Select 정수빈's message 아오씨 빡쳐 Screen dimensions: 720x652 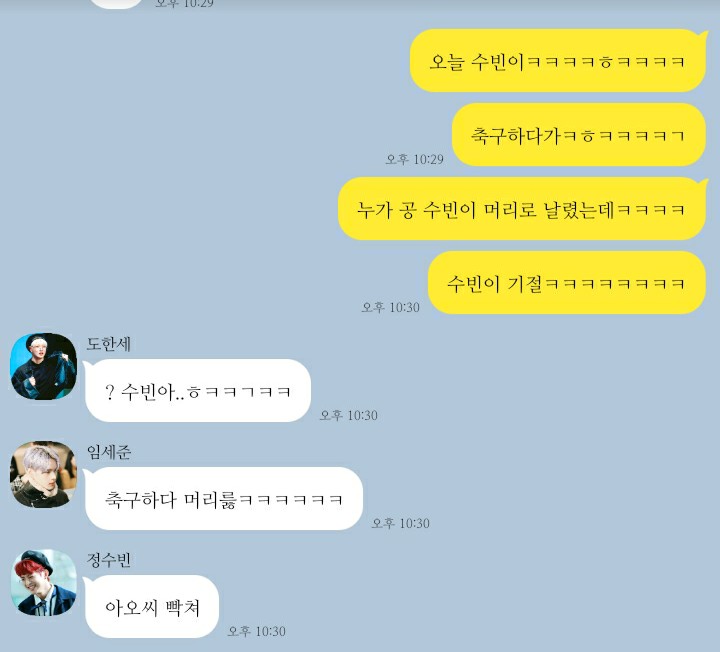pos(152,607)
